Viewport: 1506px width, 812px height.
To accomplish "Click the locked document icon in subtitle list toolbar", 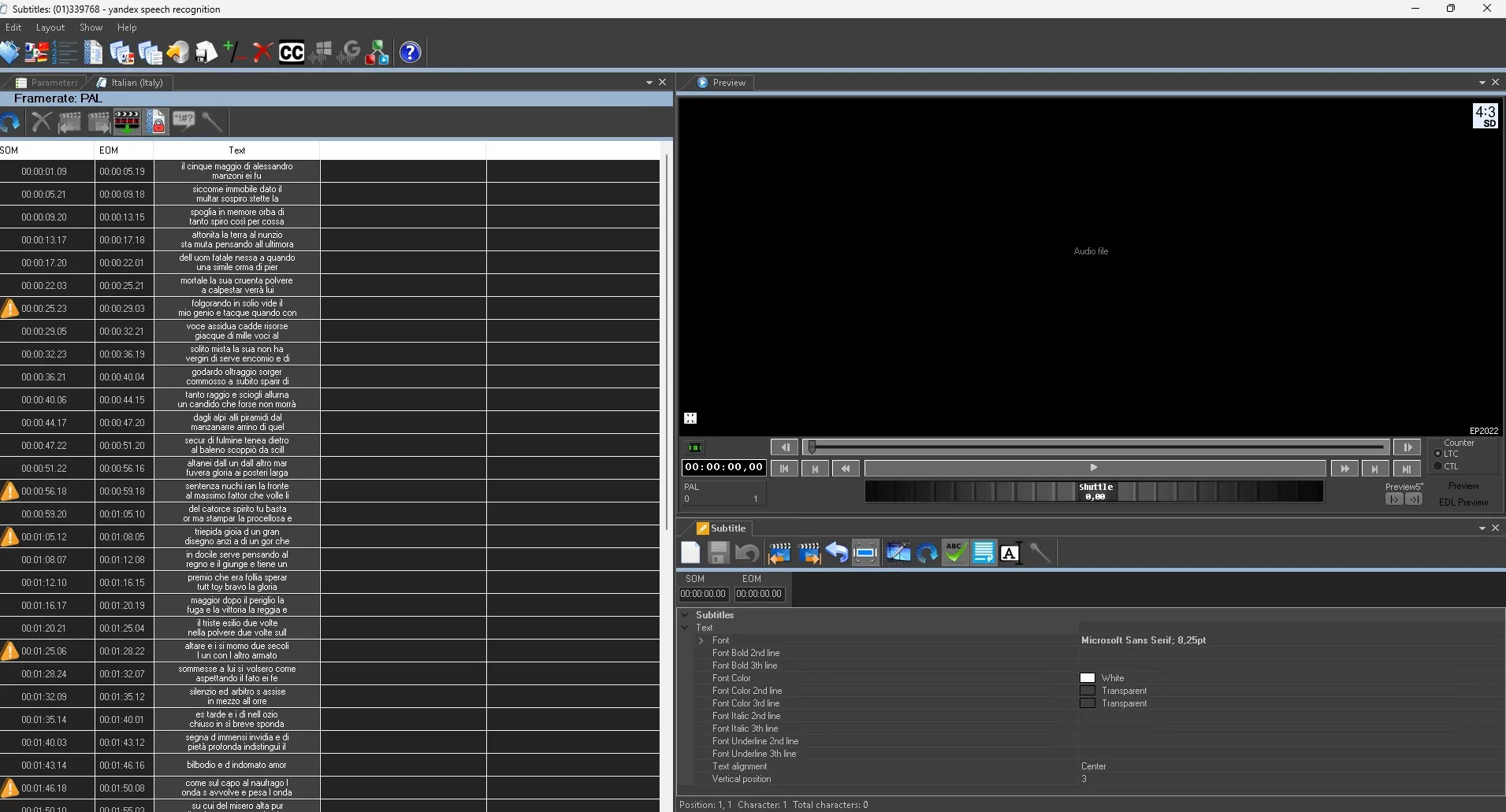I will pos(156,122).
